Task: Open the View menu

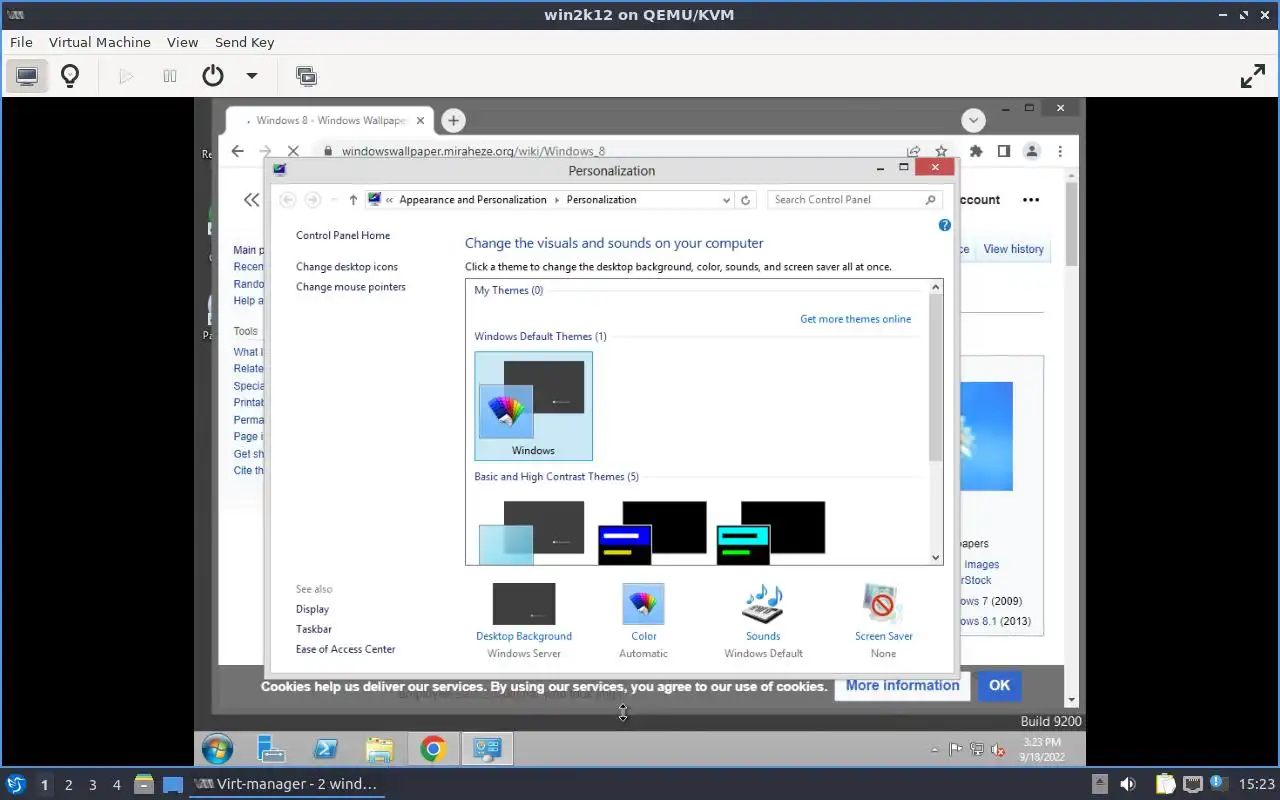Action: coord(182,42)
